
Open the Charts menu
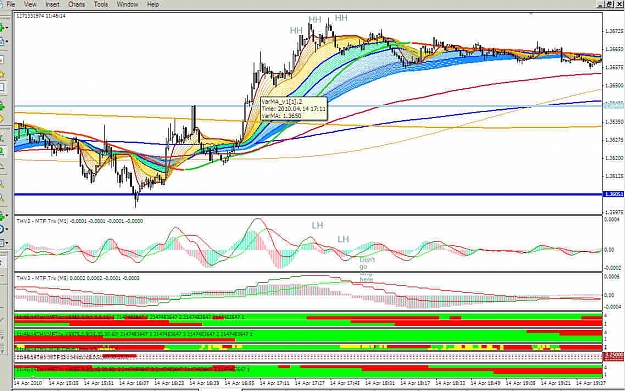pyautogui.click(x=76, y=4)
